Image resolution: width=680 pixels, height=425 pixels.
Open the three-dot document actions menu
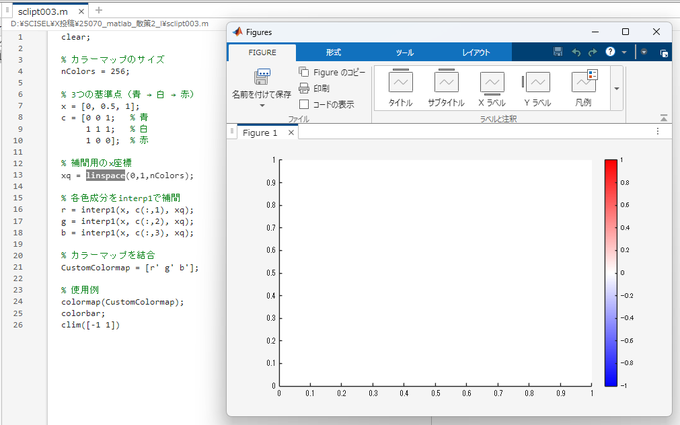[x=657, y=131]
